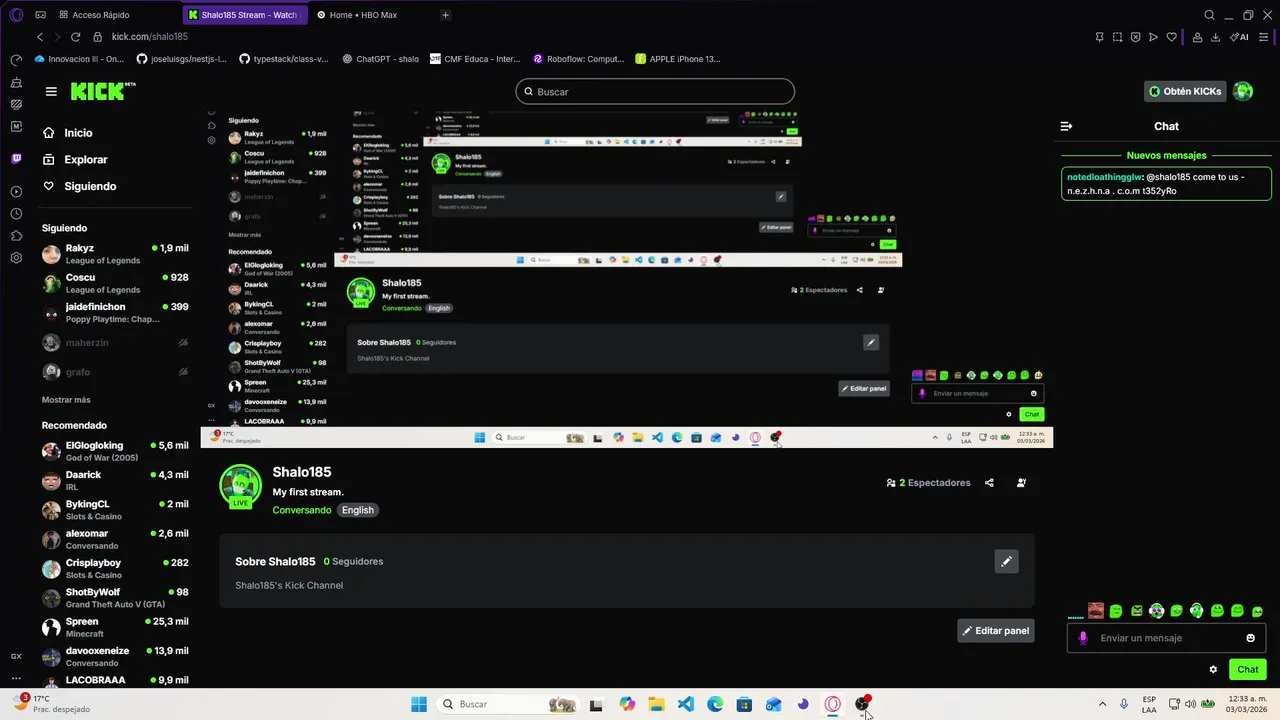Screen dimensions: 1280x720
Task: Click the user icon beside share
Action: [1021, 483]
